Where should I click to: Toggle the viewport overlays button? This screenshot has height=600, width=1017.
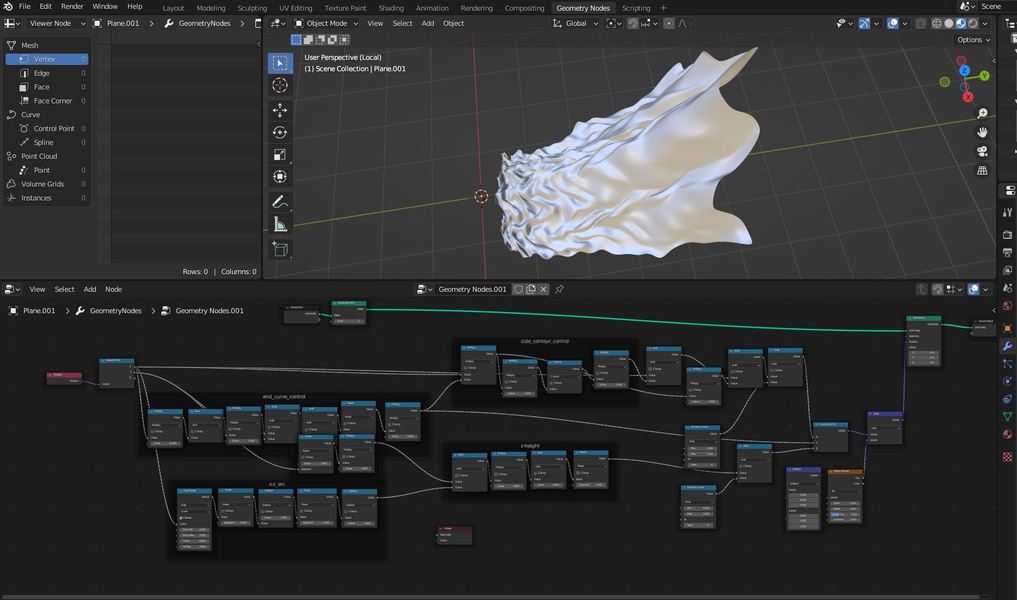pos(892,23)
